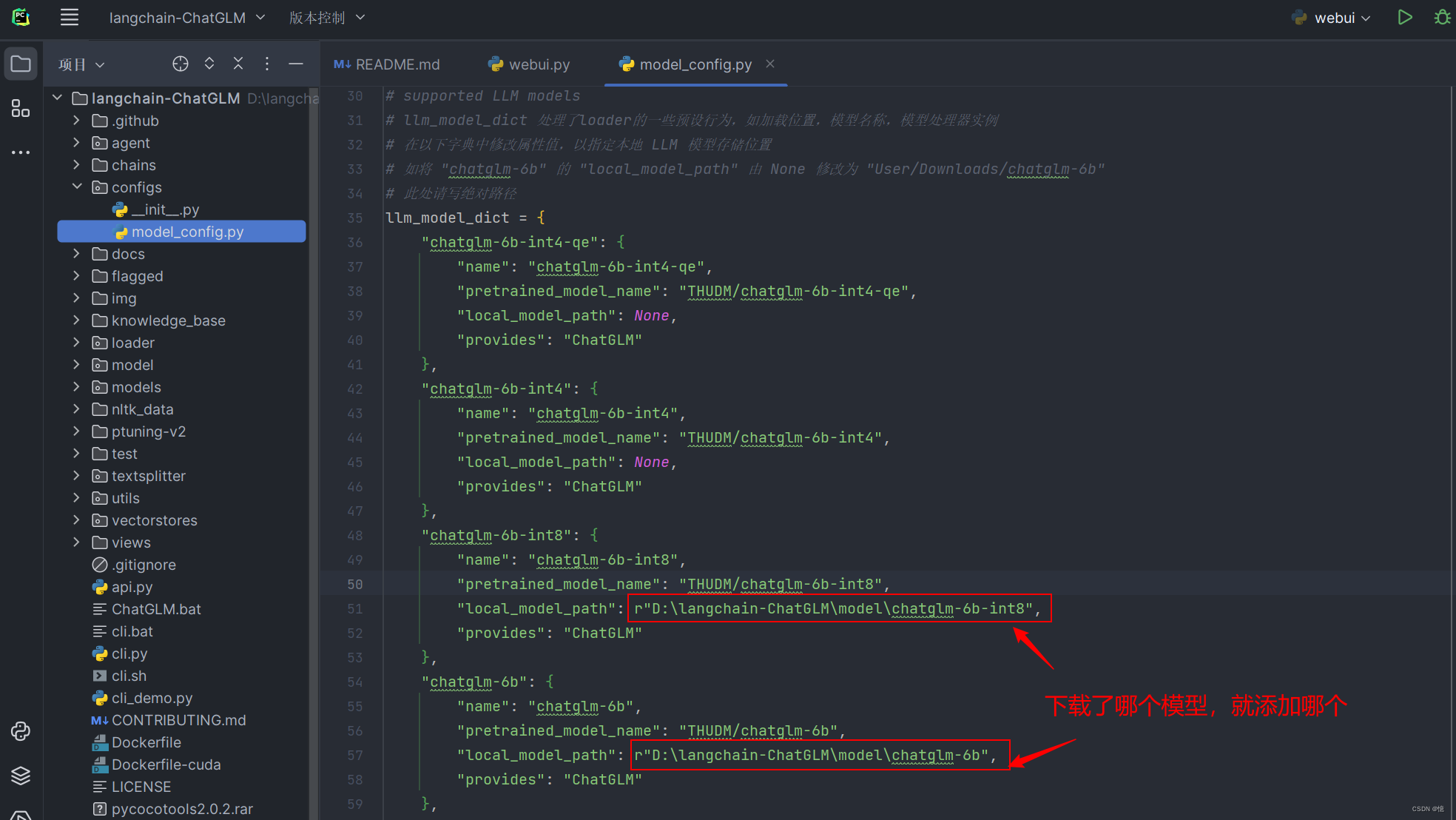Expand the knowledge_base folder
This screenshot has width=1456, height=820.
pyautogui.click(x=76, y=320)
